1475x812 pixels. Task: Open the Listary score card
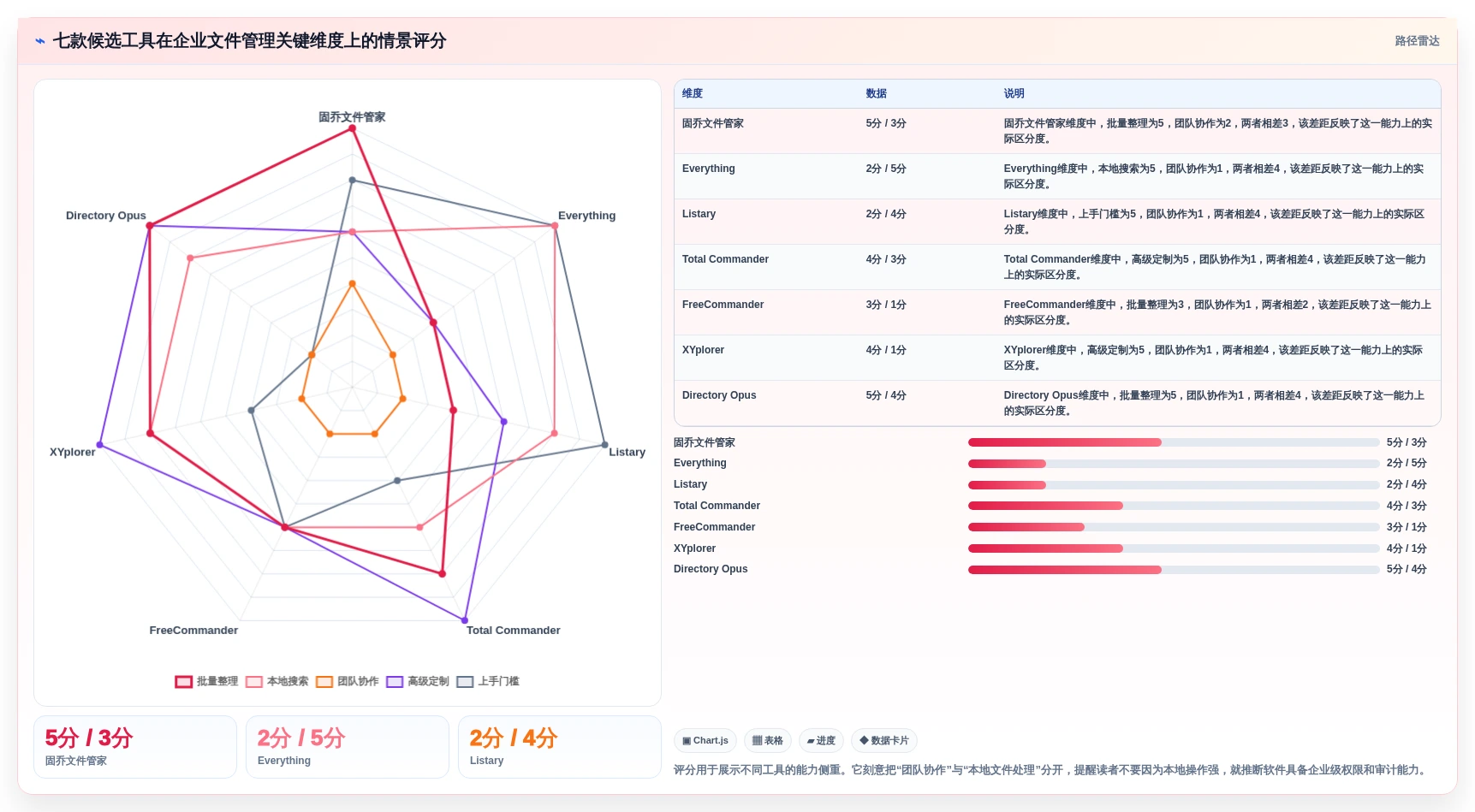(x=560, y=747)
